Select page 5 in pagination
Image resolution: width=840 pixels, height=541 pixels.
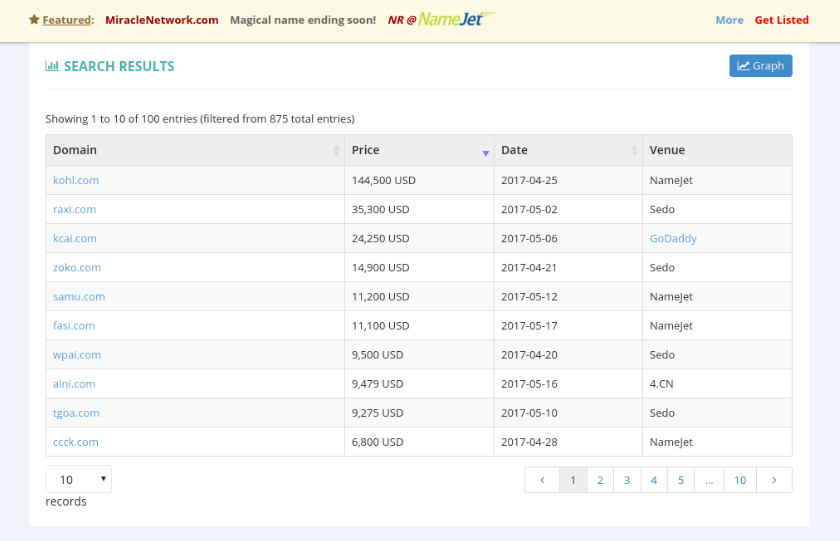click(x=681, y=480)
